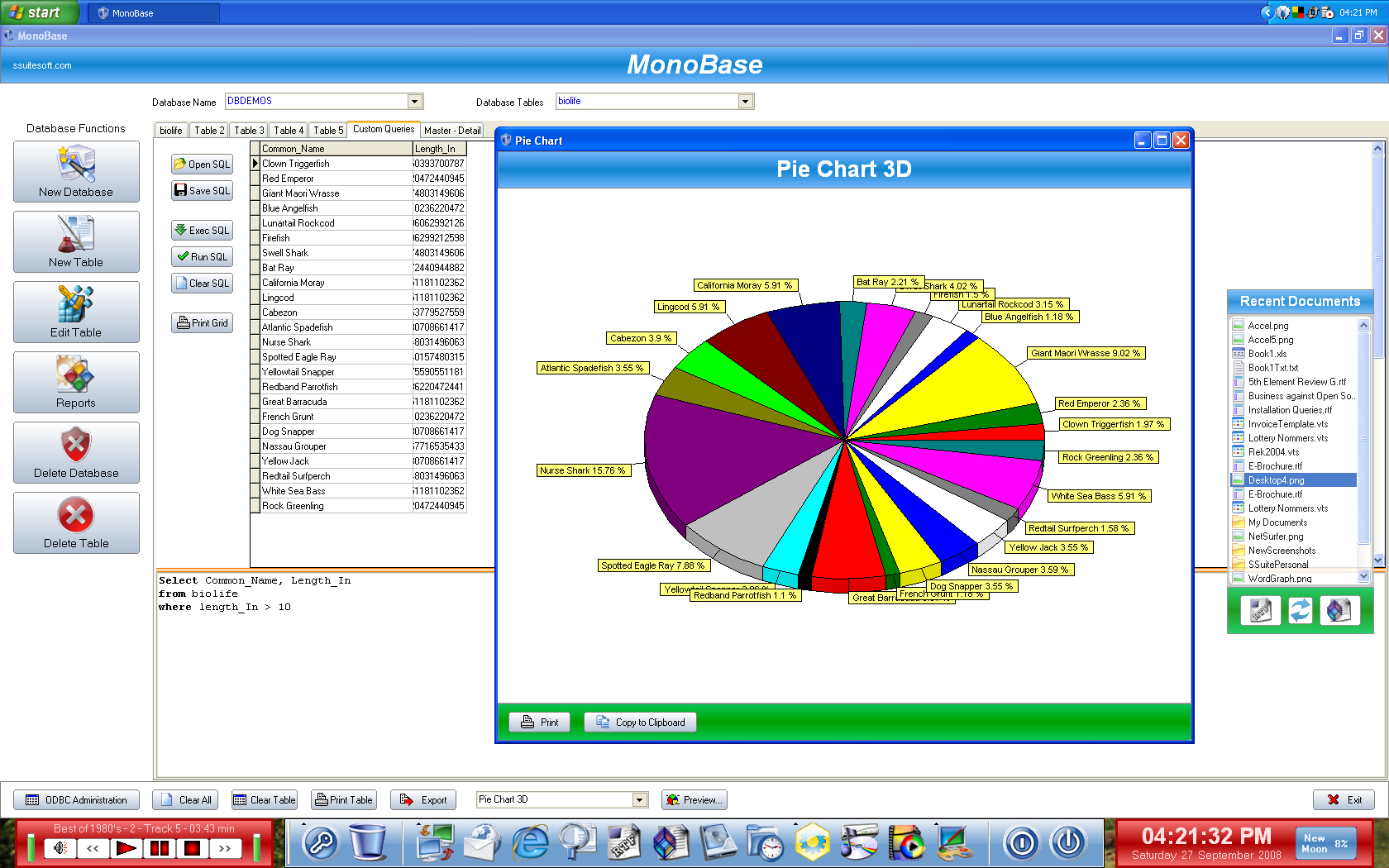Open the mail envelope globe icon
Screen dimensions: 1389x868
pyautogui.click(x=482, y=843)
